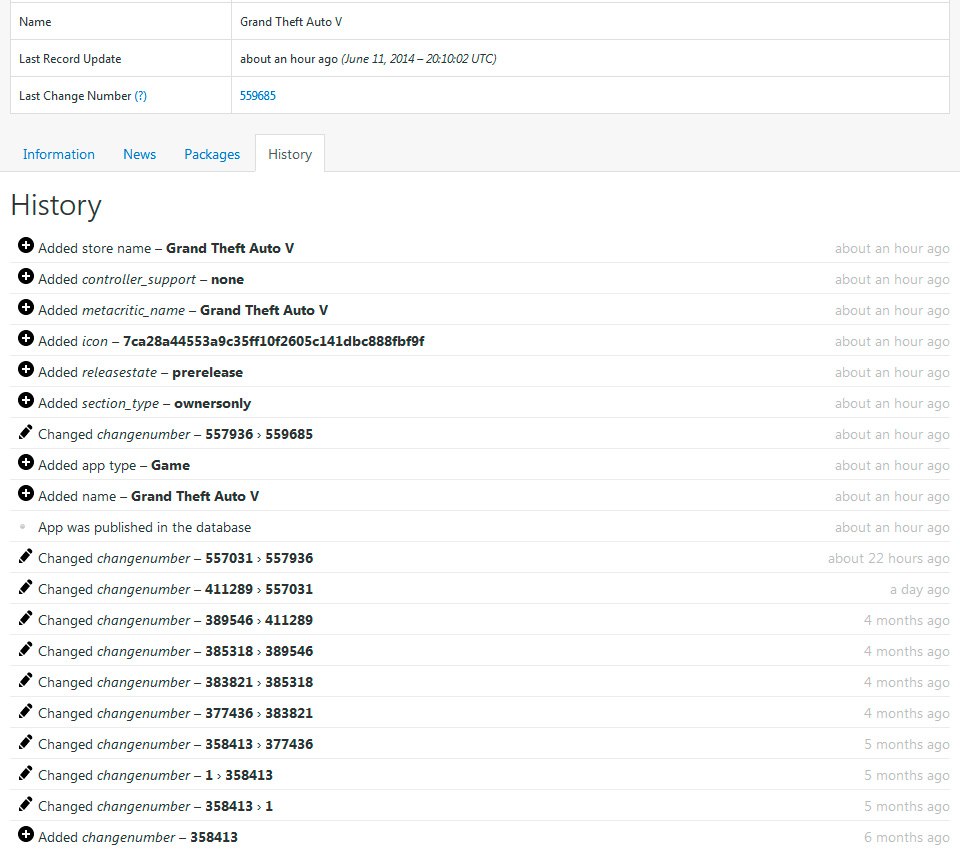Click pencil icon for change 1 to 358413

tap(25, 773)
